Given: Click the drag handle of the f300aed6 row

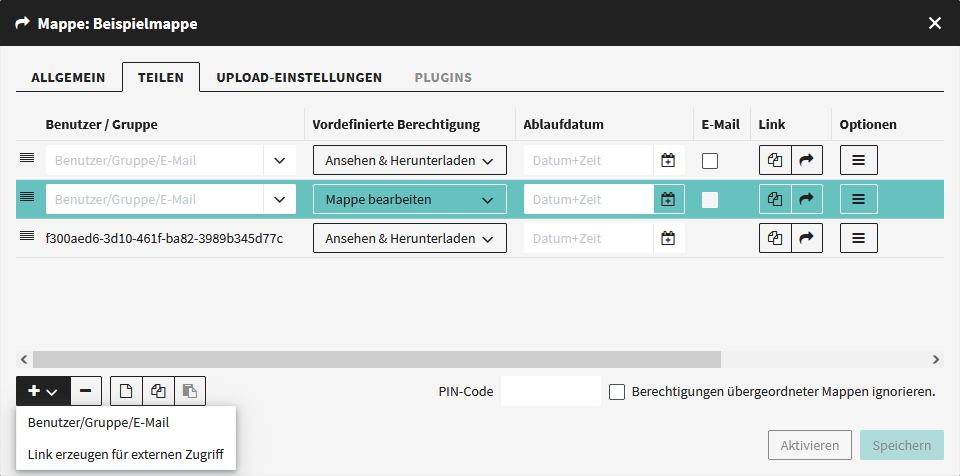Looking at the screenshot, I should coord(27,236).
